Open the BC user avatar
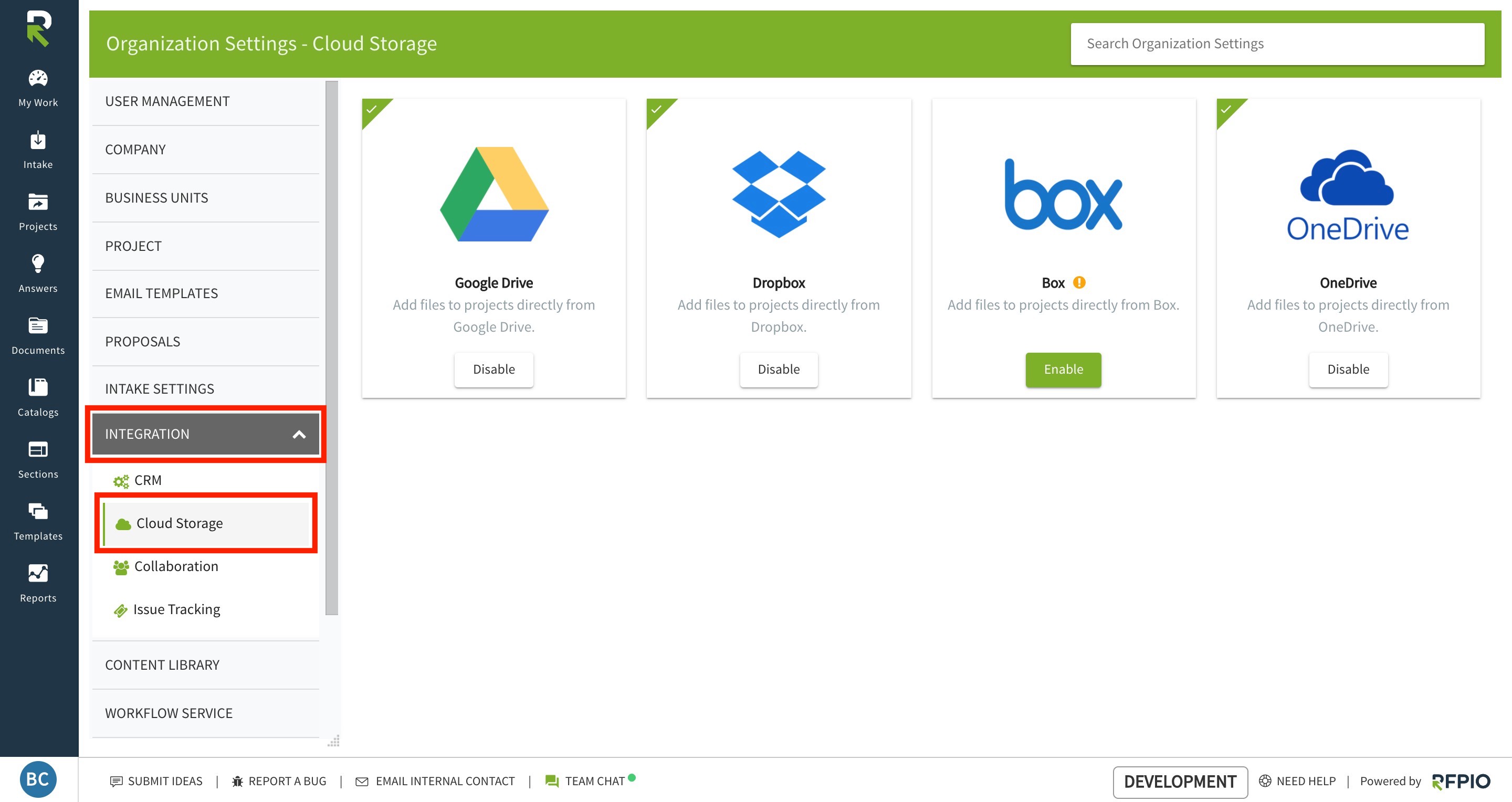This screenshot has height=802, width=1512. click(x=38, y=779)
